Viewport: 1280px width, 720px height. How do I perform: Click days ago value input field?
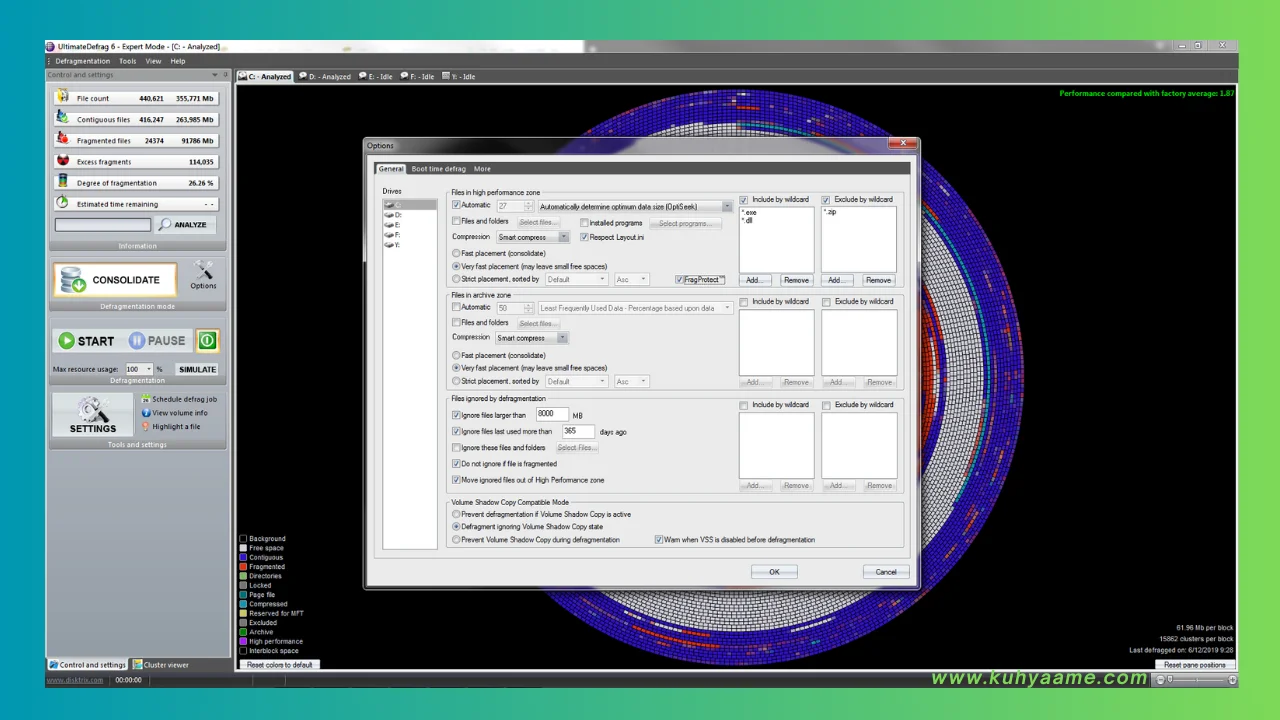(578, 431)
